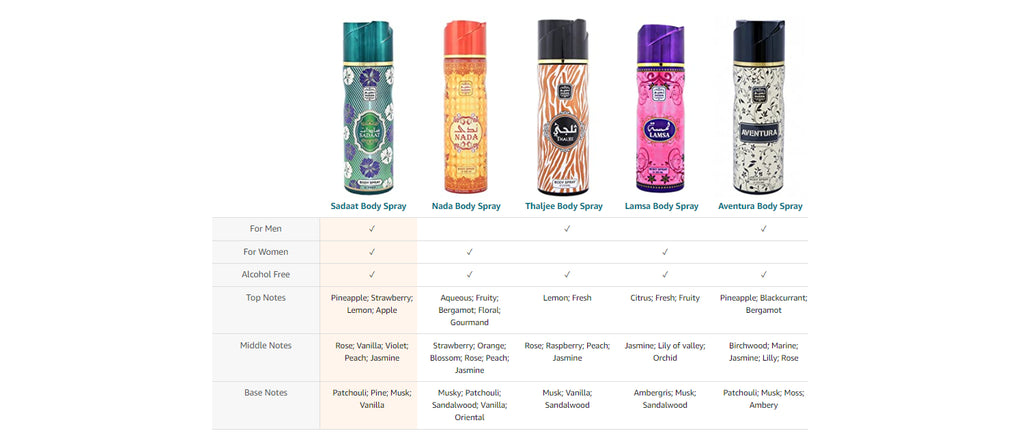Open the Thaljee Body Spray link
The image size is (1024, 444).
[x=564, y=206]
